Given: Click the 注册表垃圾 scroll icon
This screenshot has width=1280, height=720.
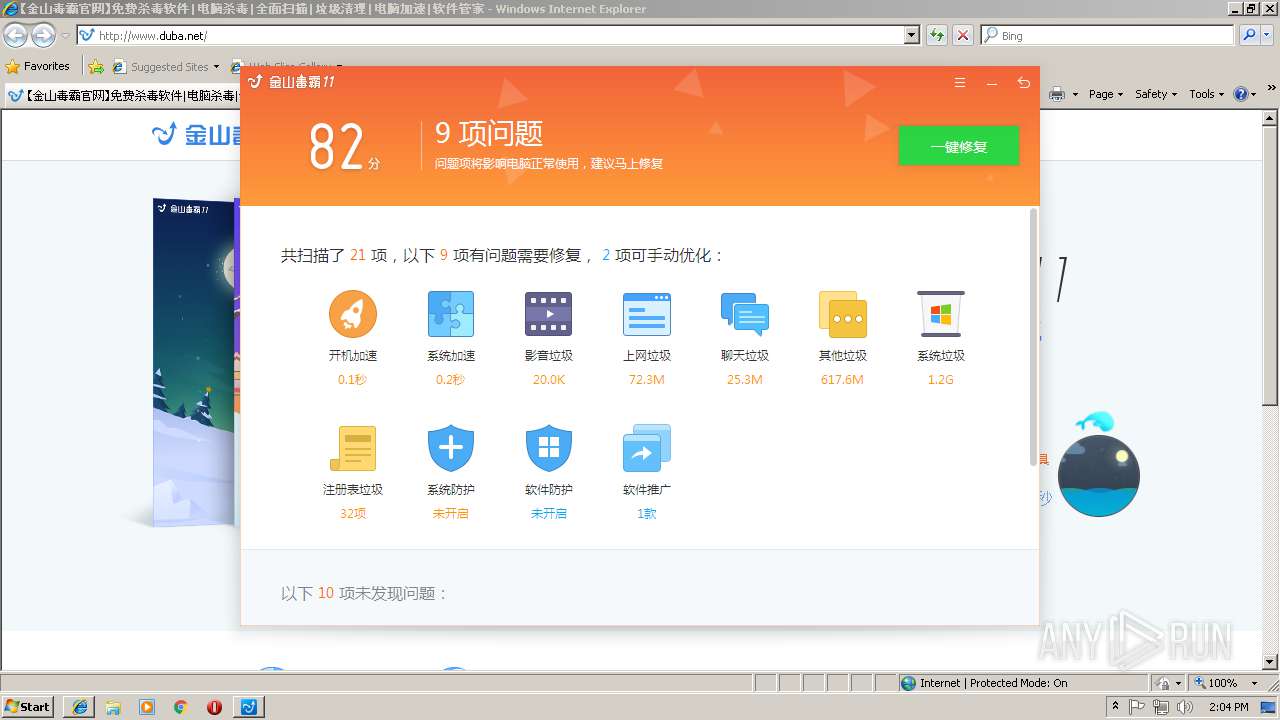Looking at the screenshot, I should [353, 448].
